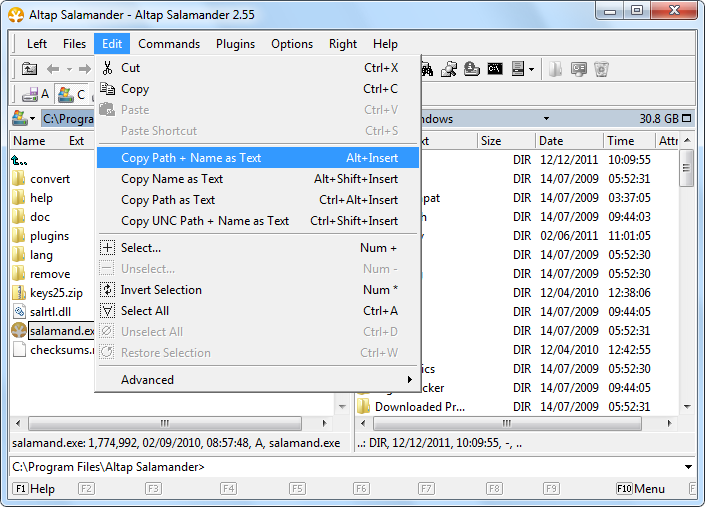Open the user menu dropdown arrow
The width and height of the screenshot is (705, 507).
pyautogui.click(x=531, y=69)
